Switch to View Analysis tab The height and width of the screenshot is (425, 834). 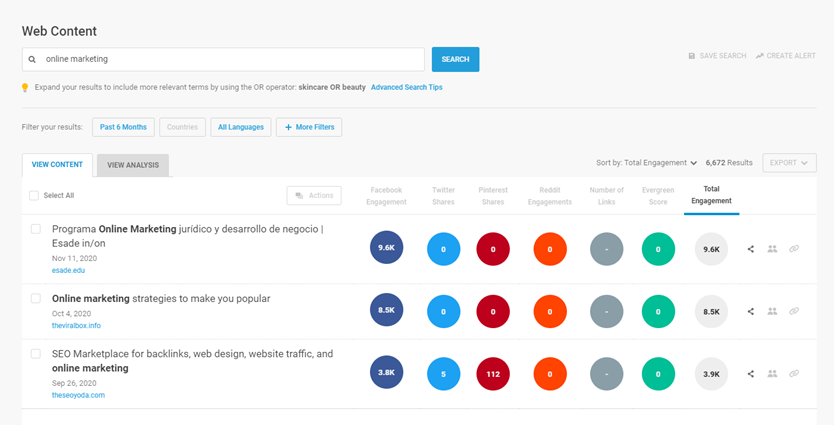click(133, 165)
